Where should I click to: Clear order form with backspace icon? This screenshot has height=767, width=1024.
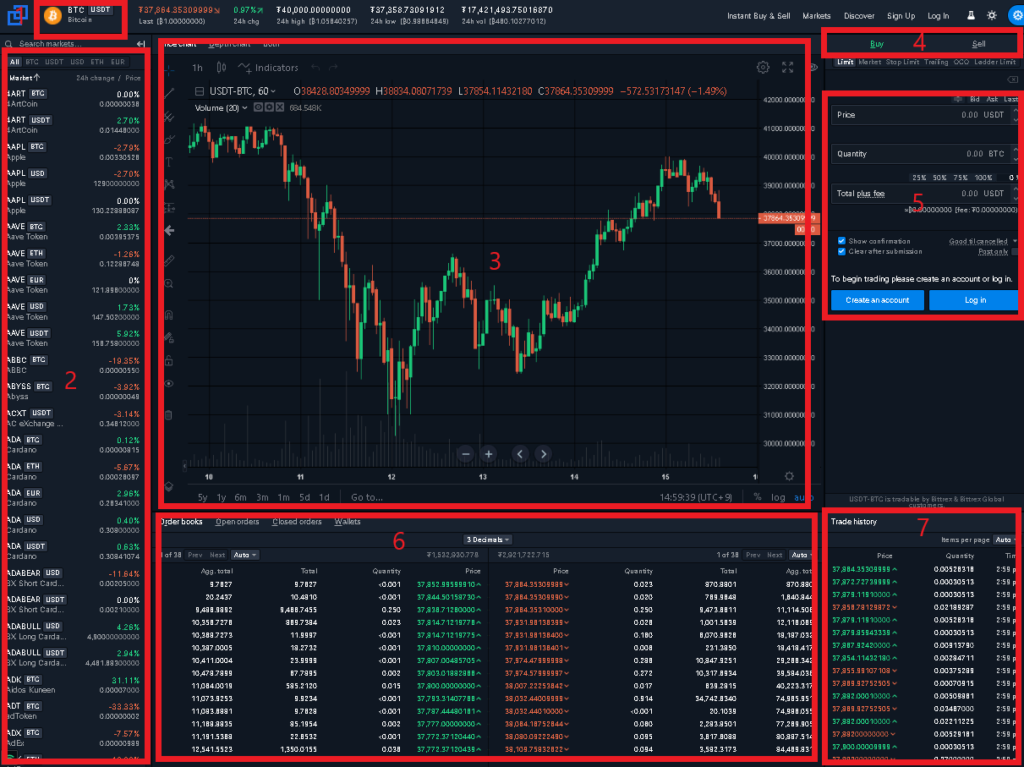click(x=1012, y=80)
